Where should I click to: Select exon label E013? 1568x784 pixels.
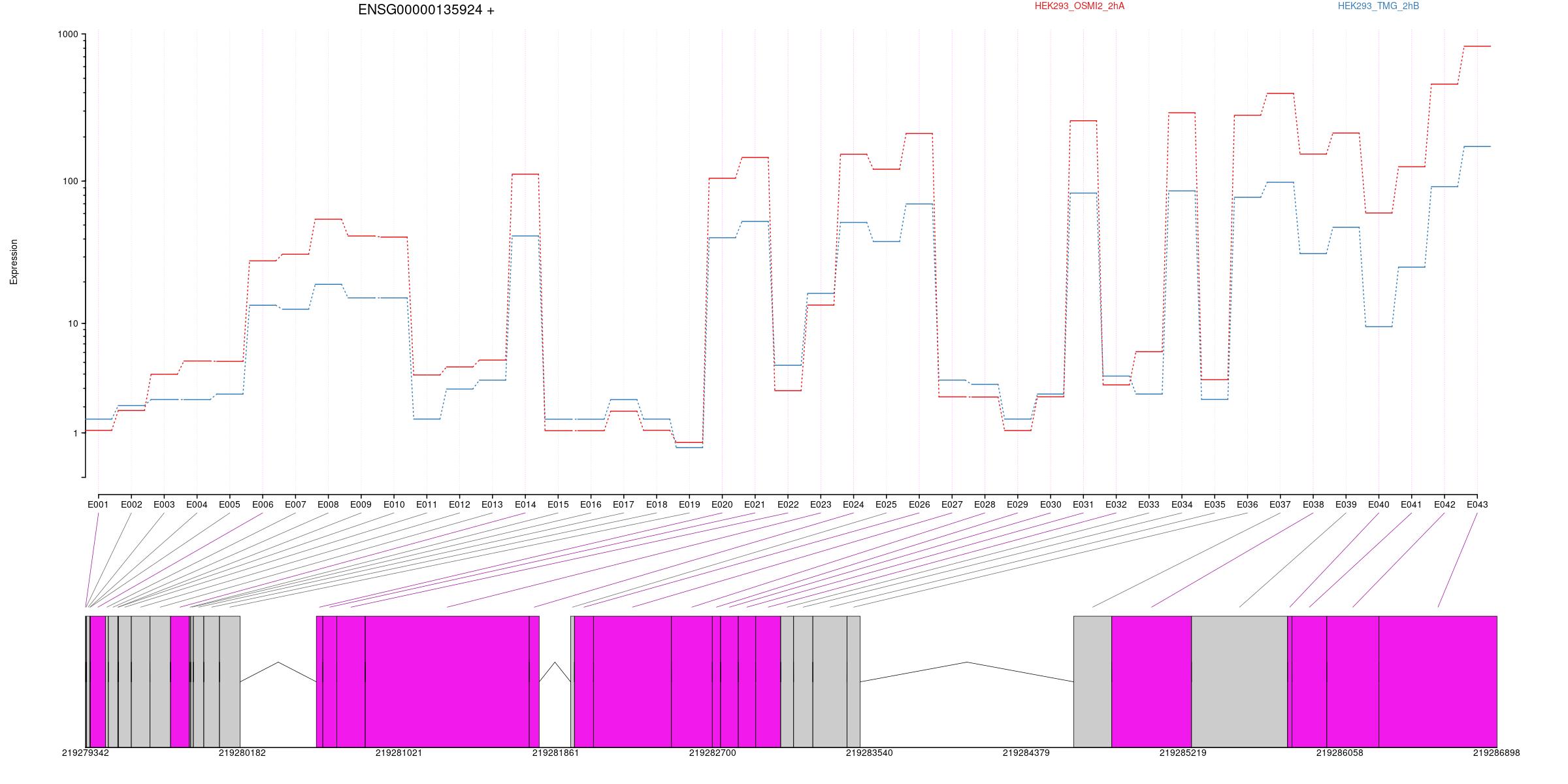(492, 504)
